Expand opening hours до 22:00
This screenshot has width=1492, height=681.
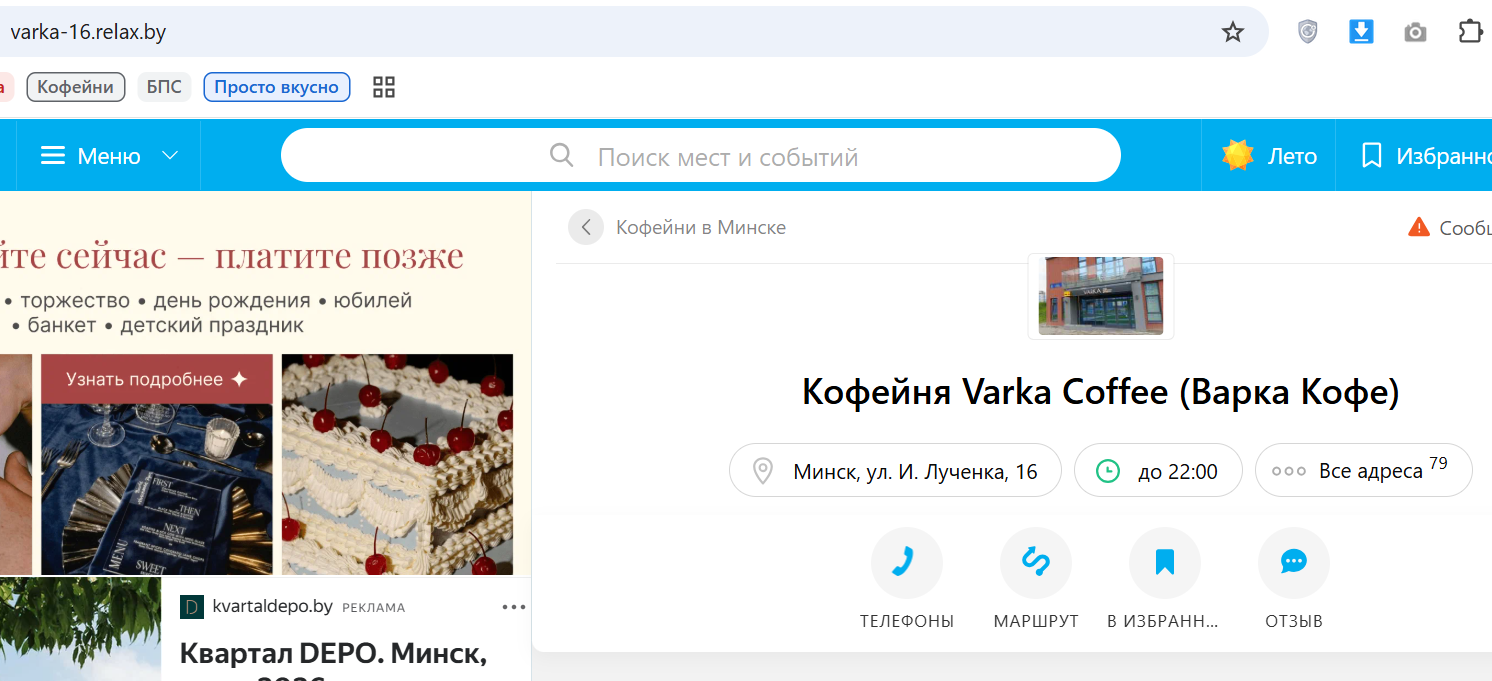click(1158, 470)
